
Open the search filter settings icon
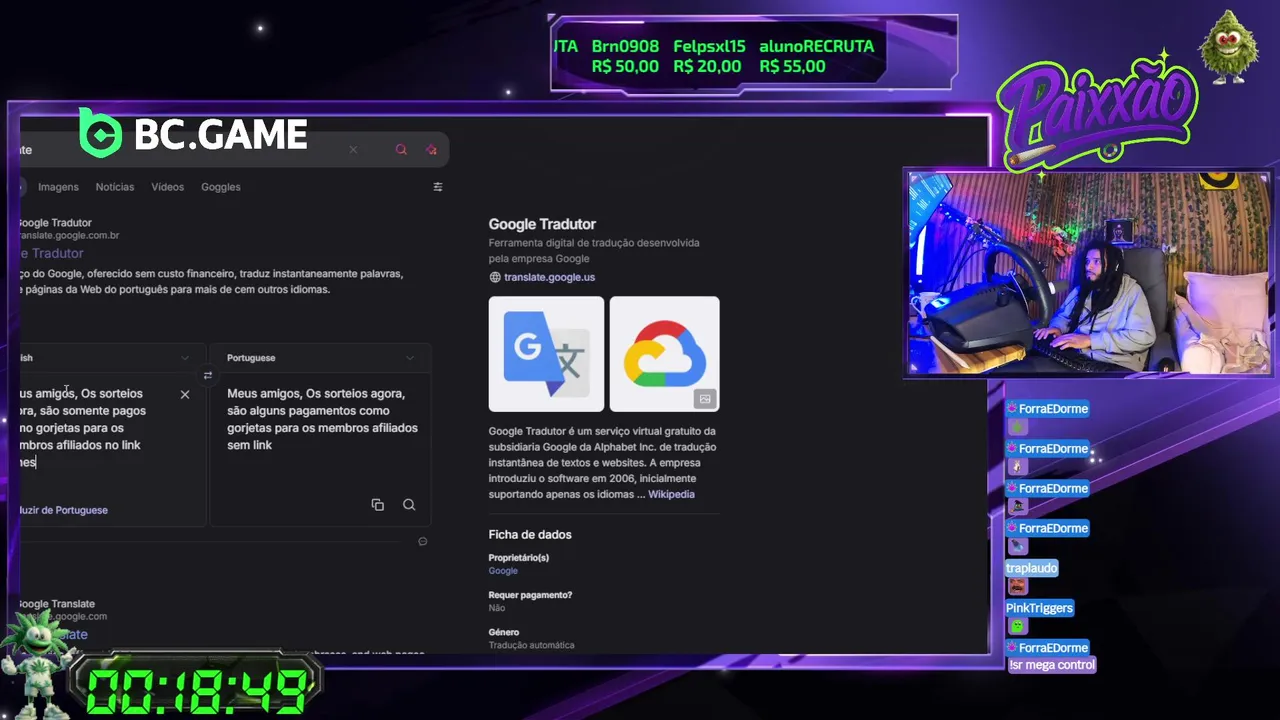437,187
